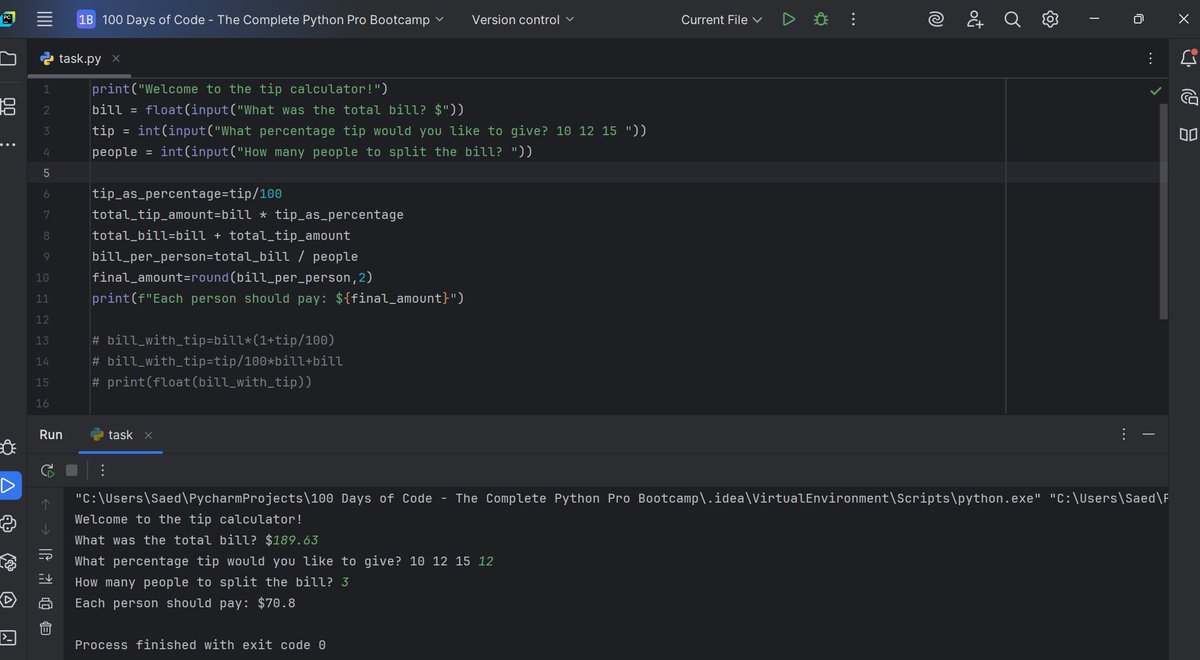Click the entered value '$189.63' in console
Viewport: 1200px width, 660px height.
(x=292, y=540)
